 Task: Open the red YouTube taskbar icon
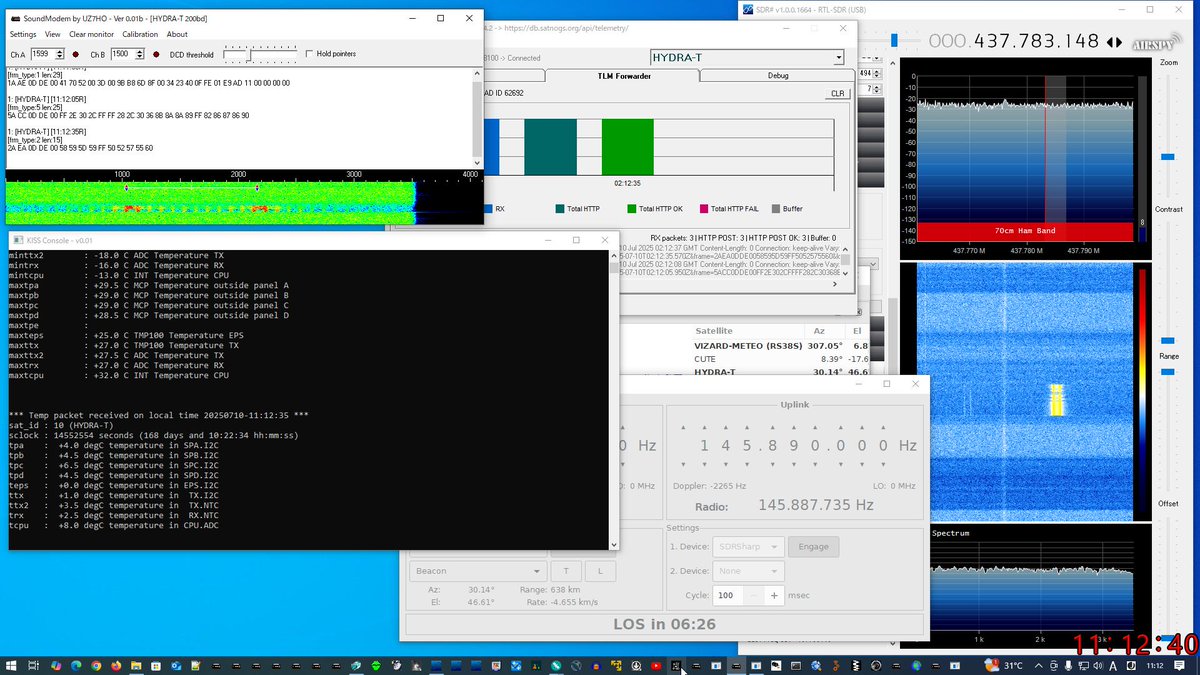655,665
